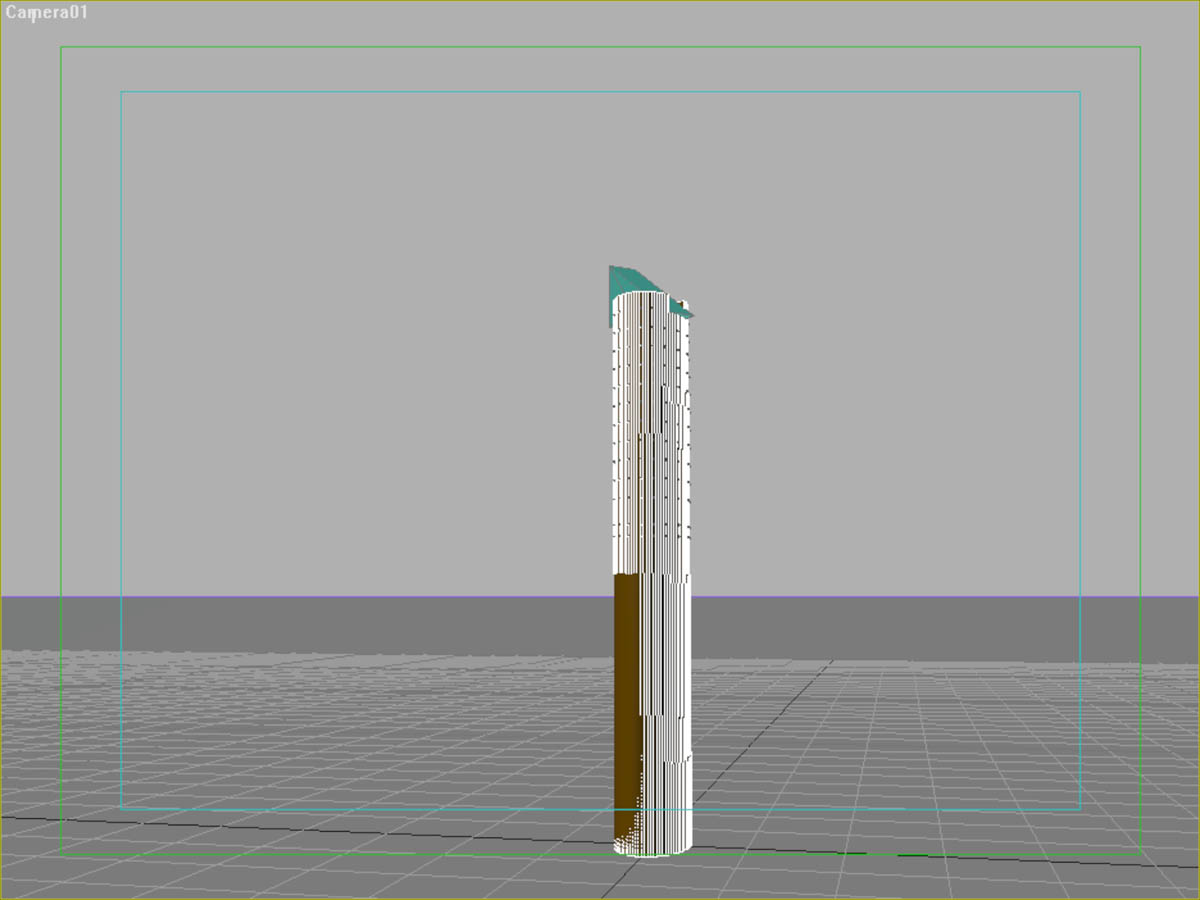Open the Camera01 viewport label menu
Screen dimensions: 1200x900
[46, 13]
